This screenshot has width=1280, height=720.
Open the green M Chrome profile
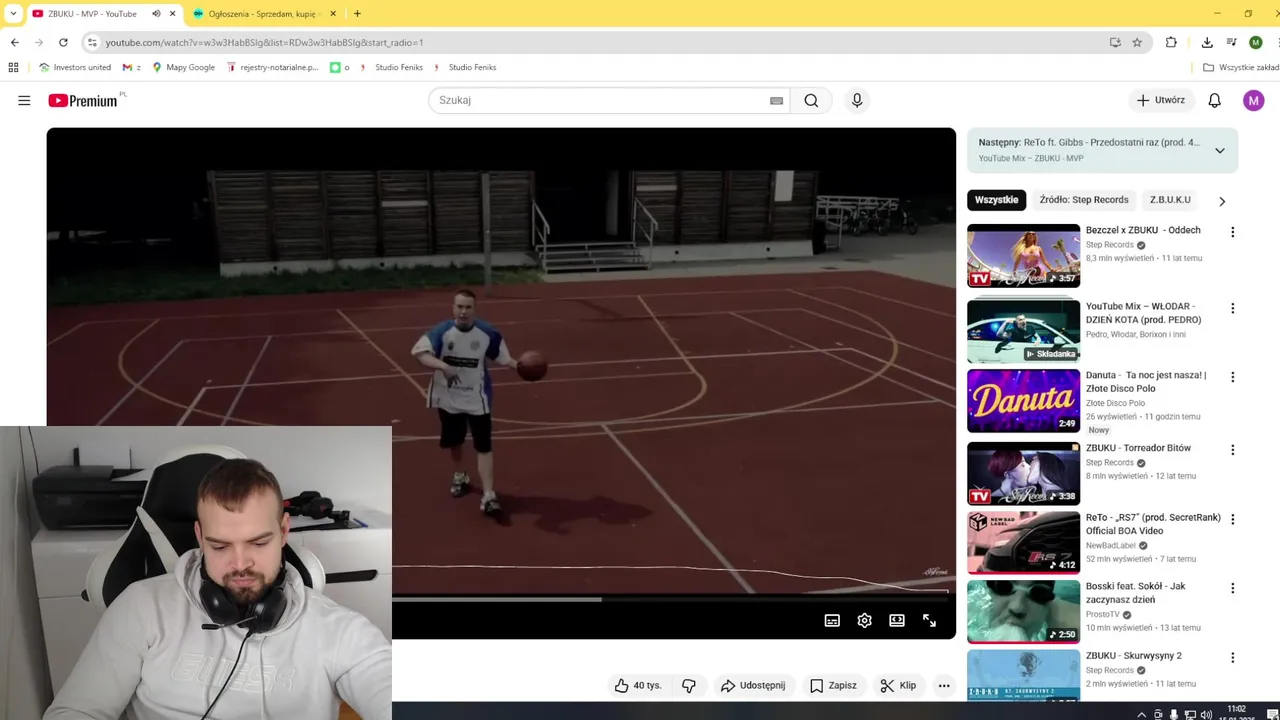click(1256, 42)
